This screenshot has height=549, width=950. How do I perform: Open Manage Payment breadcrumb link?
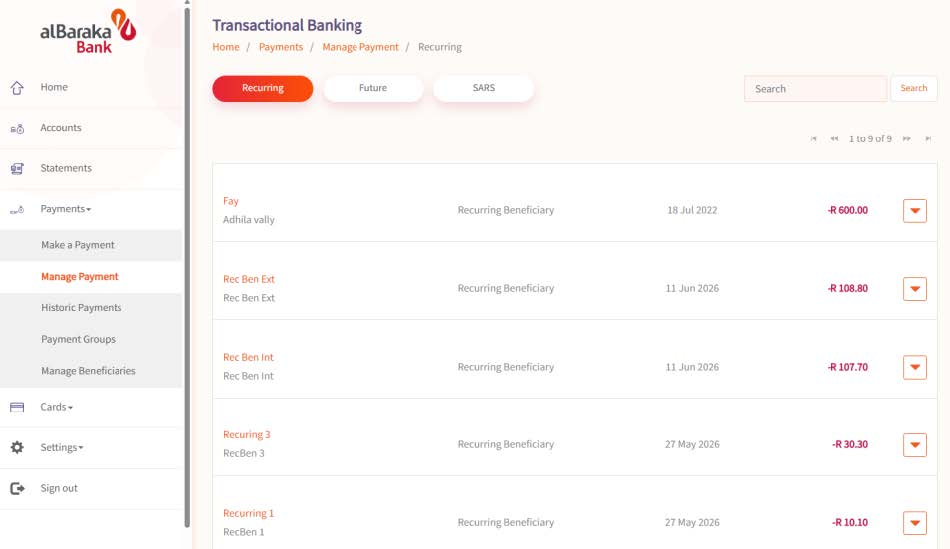click(360, 47)
